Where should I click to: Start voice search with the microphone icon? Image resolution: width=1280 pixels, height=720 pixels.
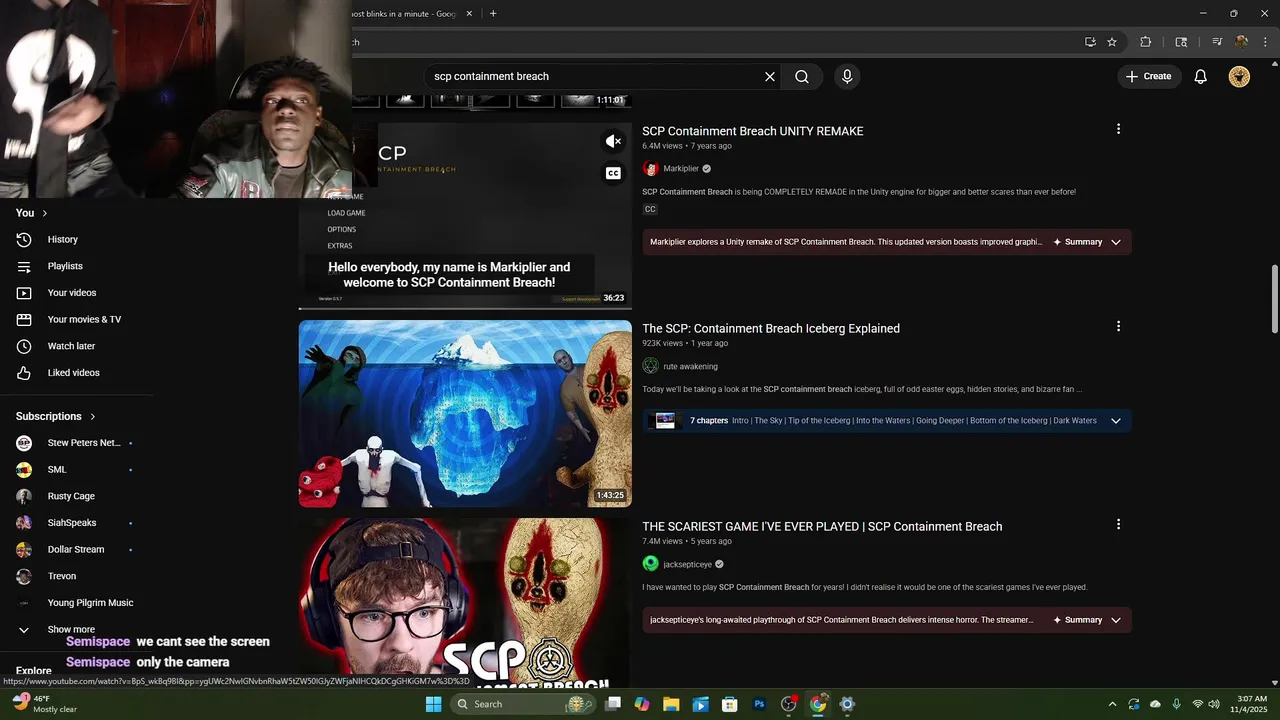coord(847,76)
